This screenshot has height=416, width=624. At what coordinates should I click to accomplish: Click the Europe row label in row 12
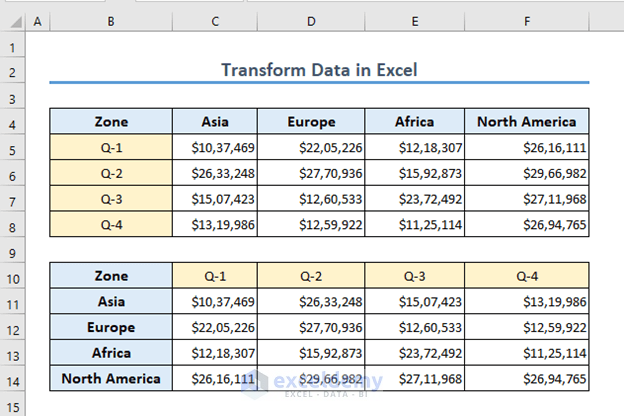point(111,327)
